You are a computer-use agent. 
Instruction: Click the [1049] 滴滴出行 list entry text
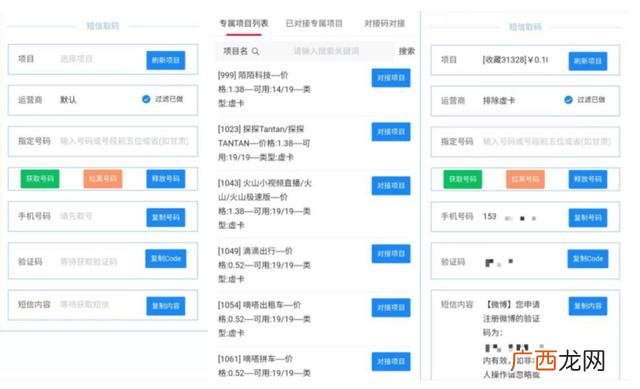pyautogui.click(x=264, y=265)
